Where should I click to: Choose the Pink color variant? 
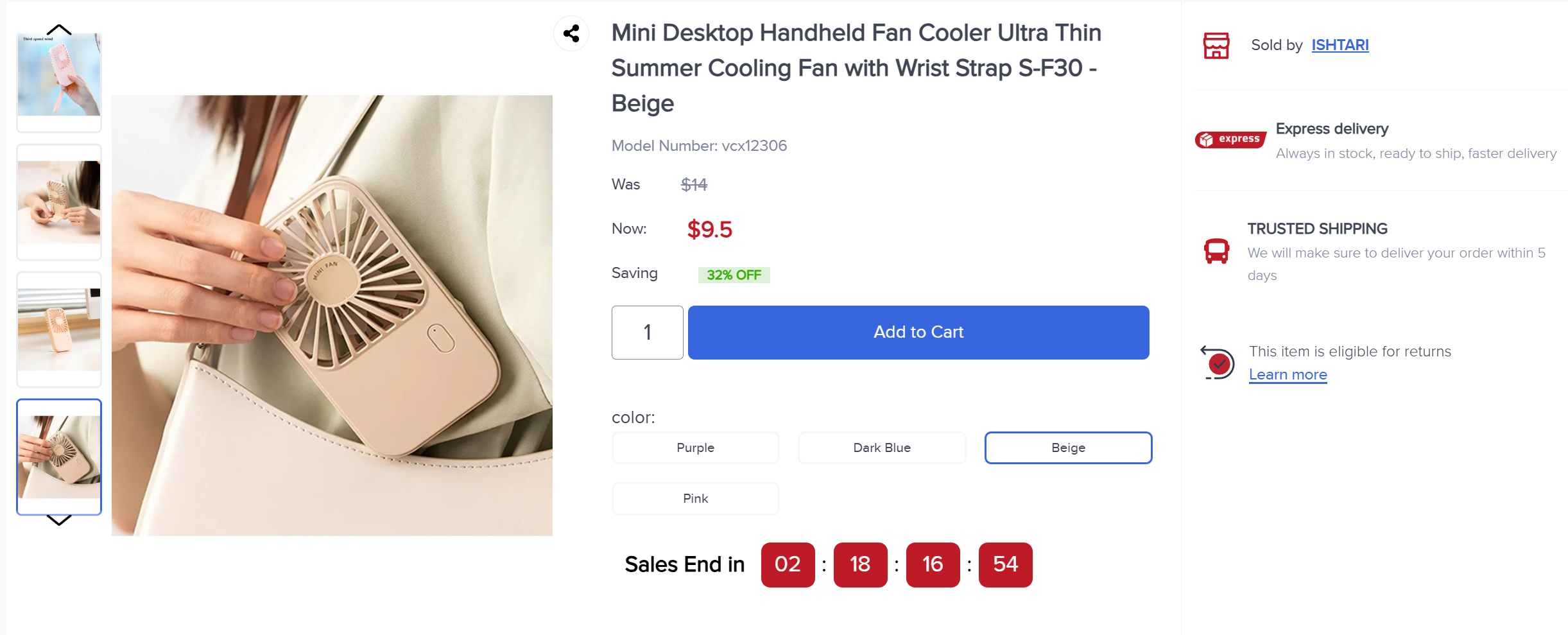[x=695, y=498]
